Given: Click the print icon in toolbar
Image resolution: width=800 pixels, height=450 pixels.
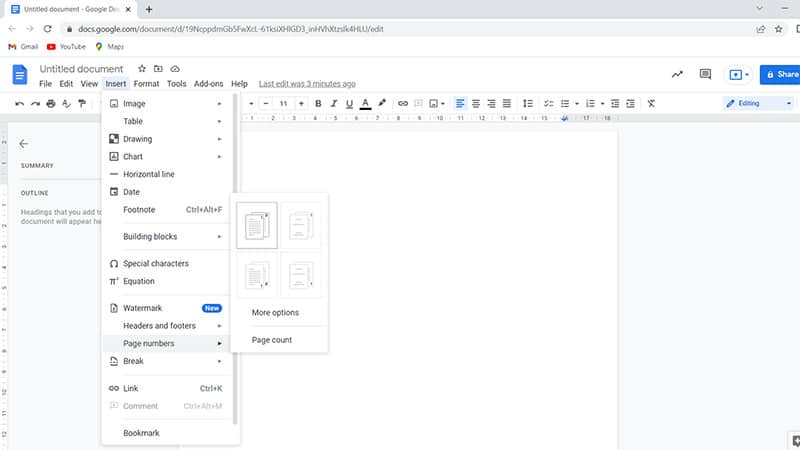Looking at the screenshot, I should tap(51, 103).
